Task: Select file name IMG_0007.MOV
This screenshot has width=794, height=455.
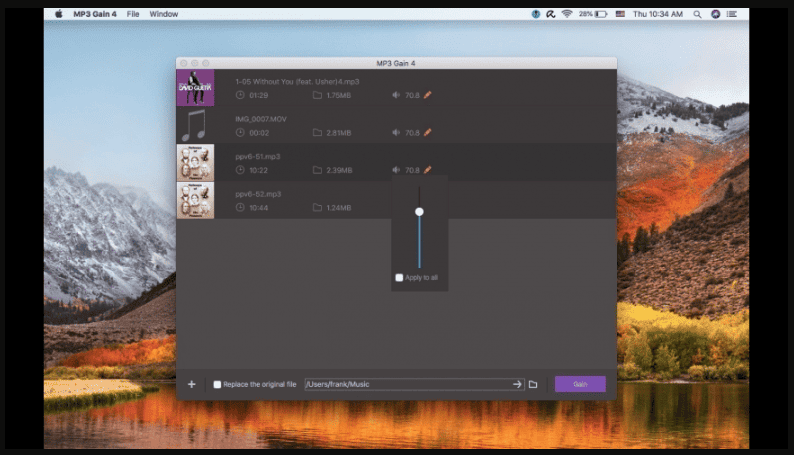Action: (x=261, y=119)
